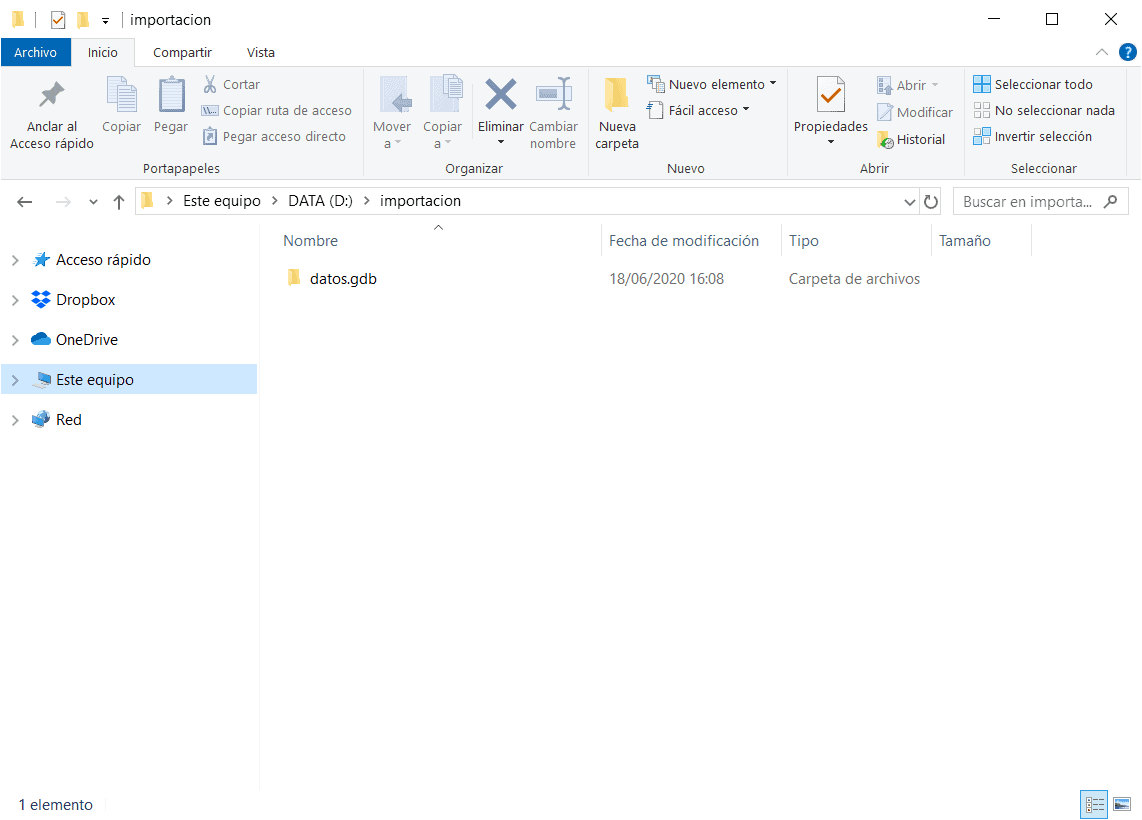The image size is (1142, 820).
Task: Collapse the ribbon with chevron arrow
Action: tap(1101, 52)
